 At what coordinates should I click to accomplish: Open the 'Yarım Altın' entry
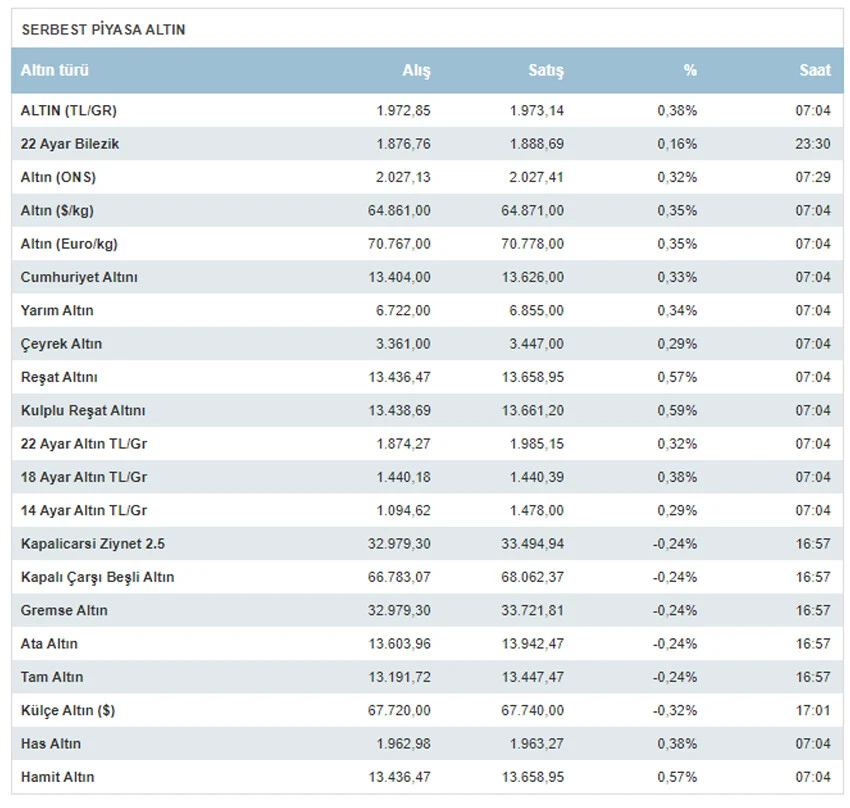(x=57, y=310)
